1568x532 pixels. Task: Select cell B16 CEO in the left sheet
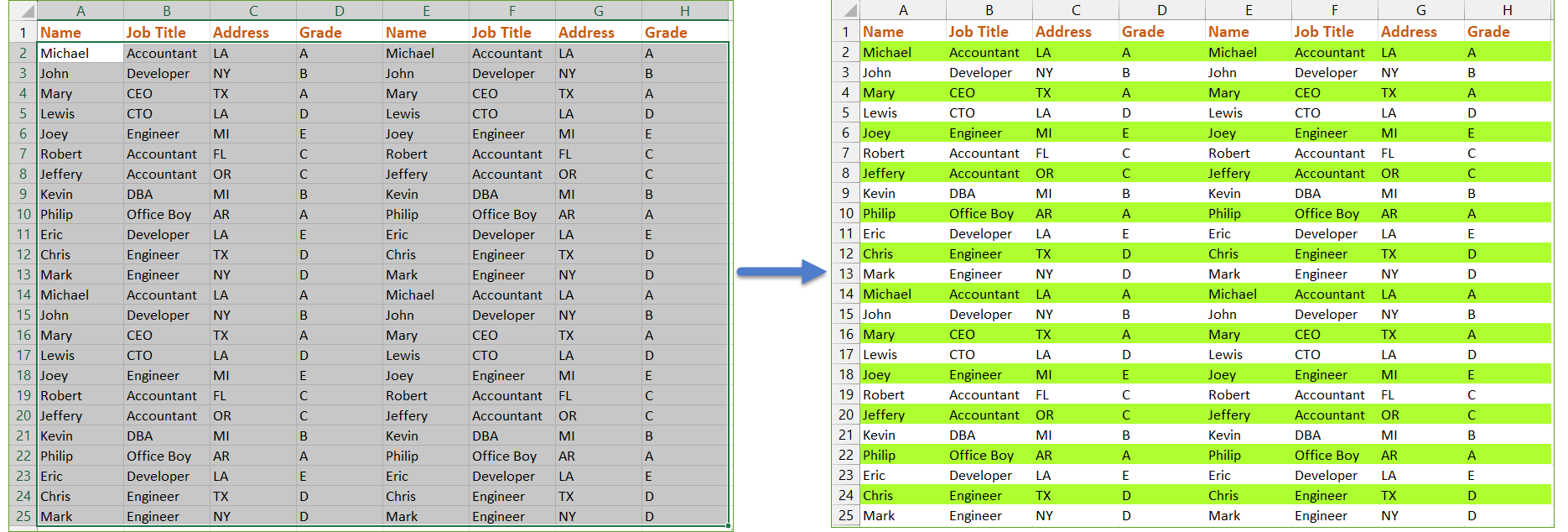pyautogui.click(x=167, y=335)
